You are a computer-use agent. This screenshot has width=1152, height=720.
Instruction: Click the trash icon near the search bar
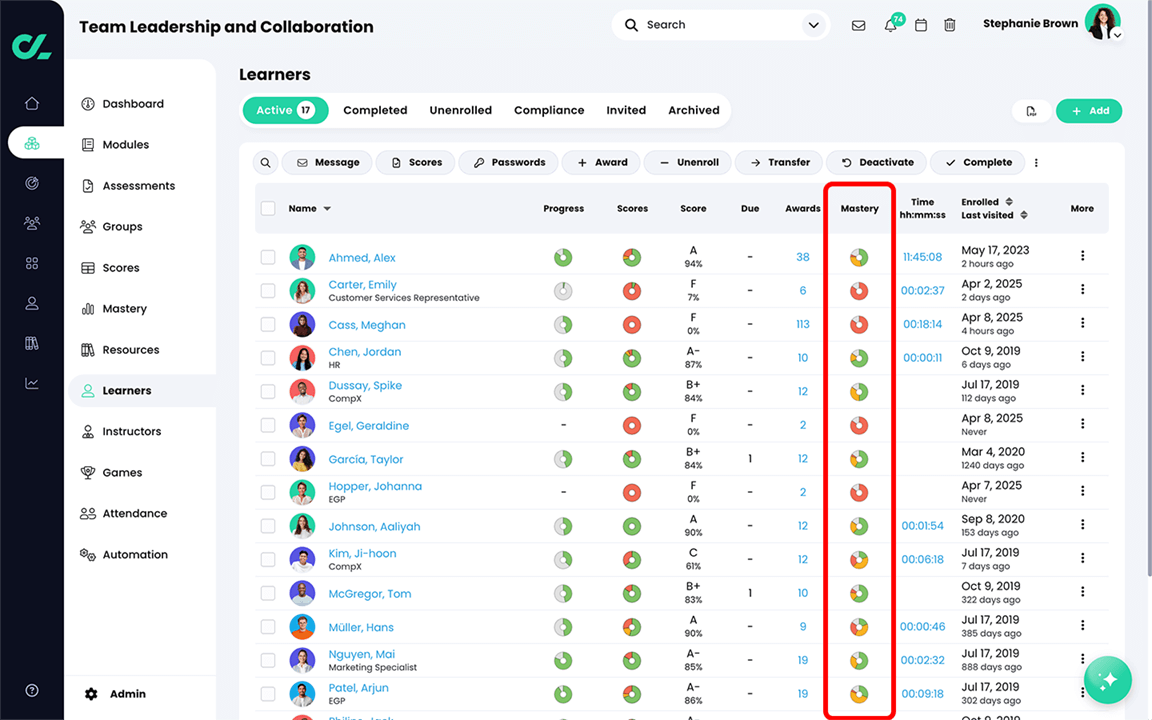point(950,25)
